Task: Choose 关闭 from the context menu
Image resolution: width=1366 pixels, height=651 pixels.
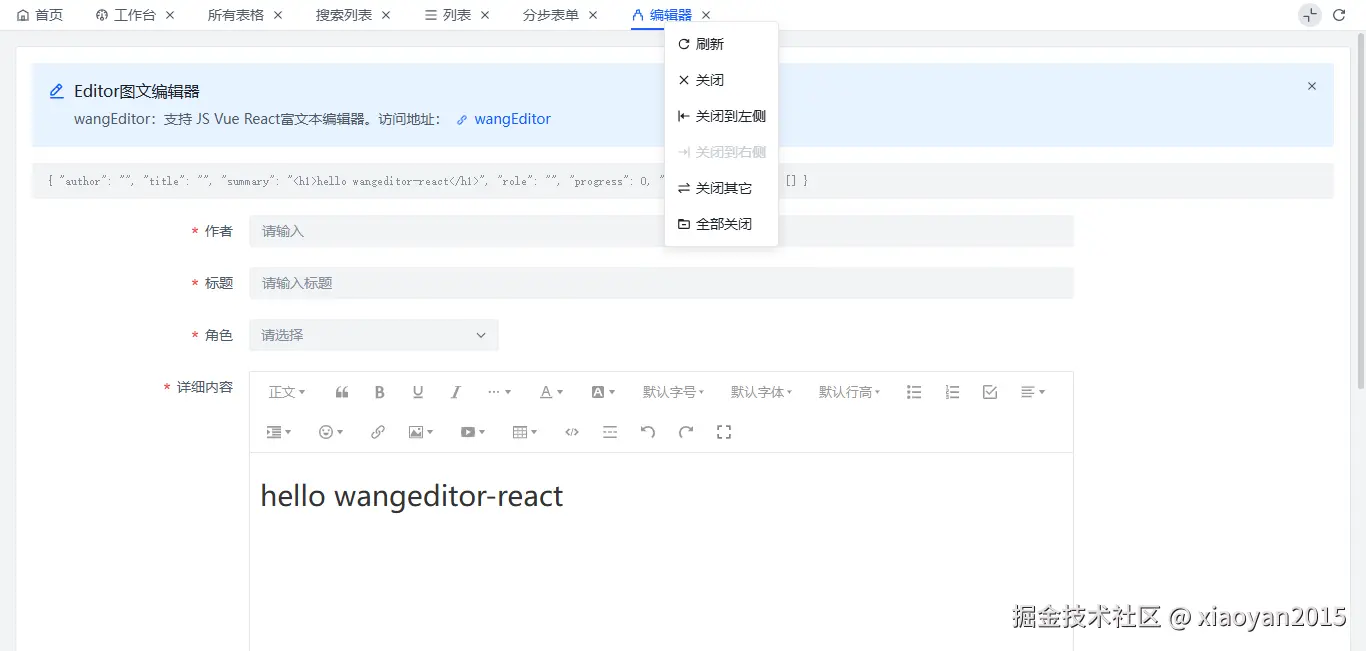Action: pos(721,80)
